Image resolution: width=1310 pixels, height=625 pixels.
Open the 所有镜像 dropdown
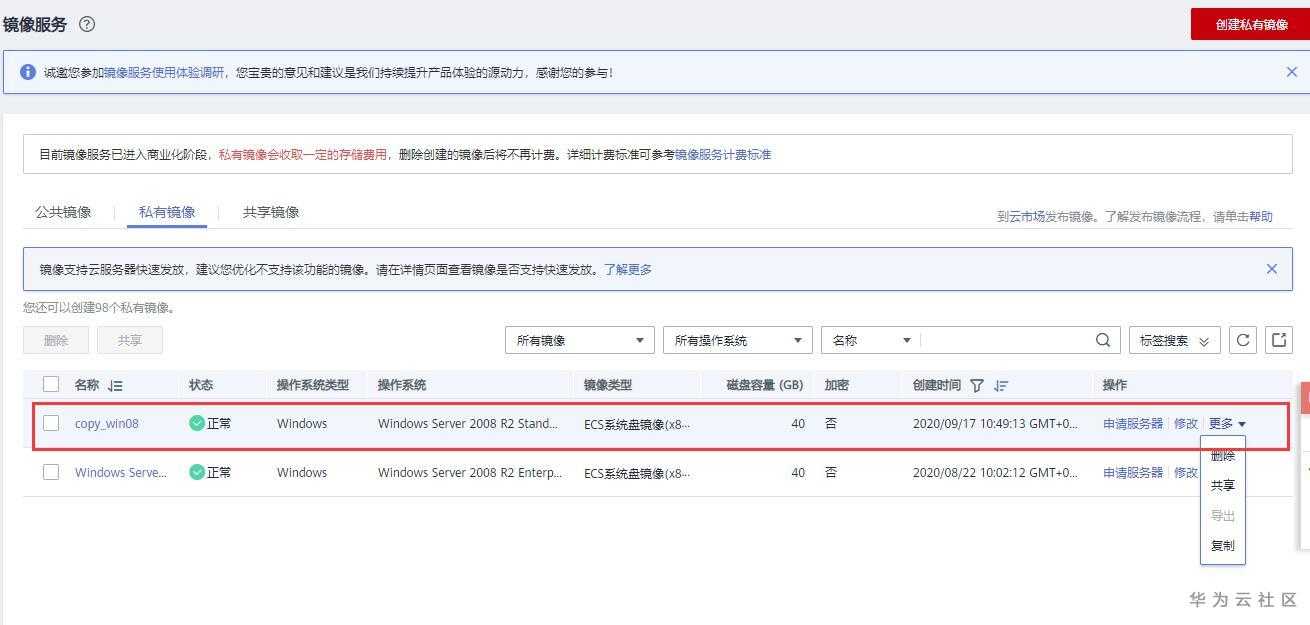(x=580, y=340)
